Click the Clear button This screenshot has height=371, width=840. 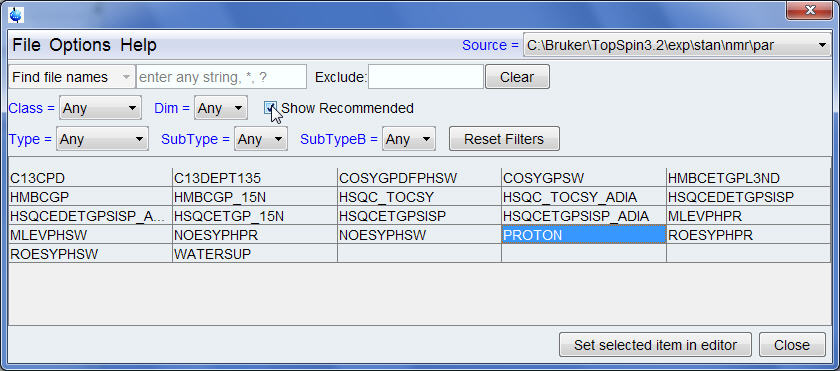(x=517, y=77)
